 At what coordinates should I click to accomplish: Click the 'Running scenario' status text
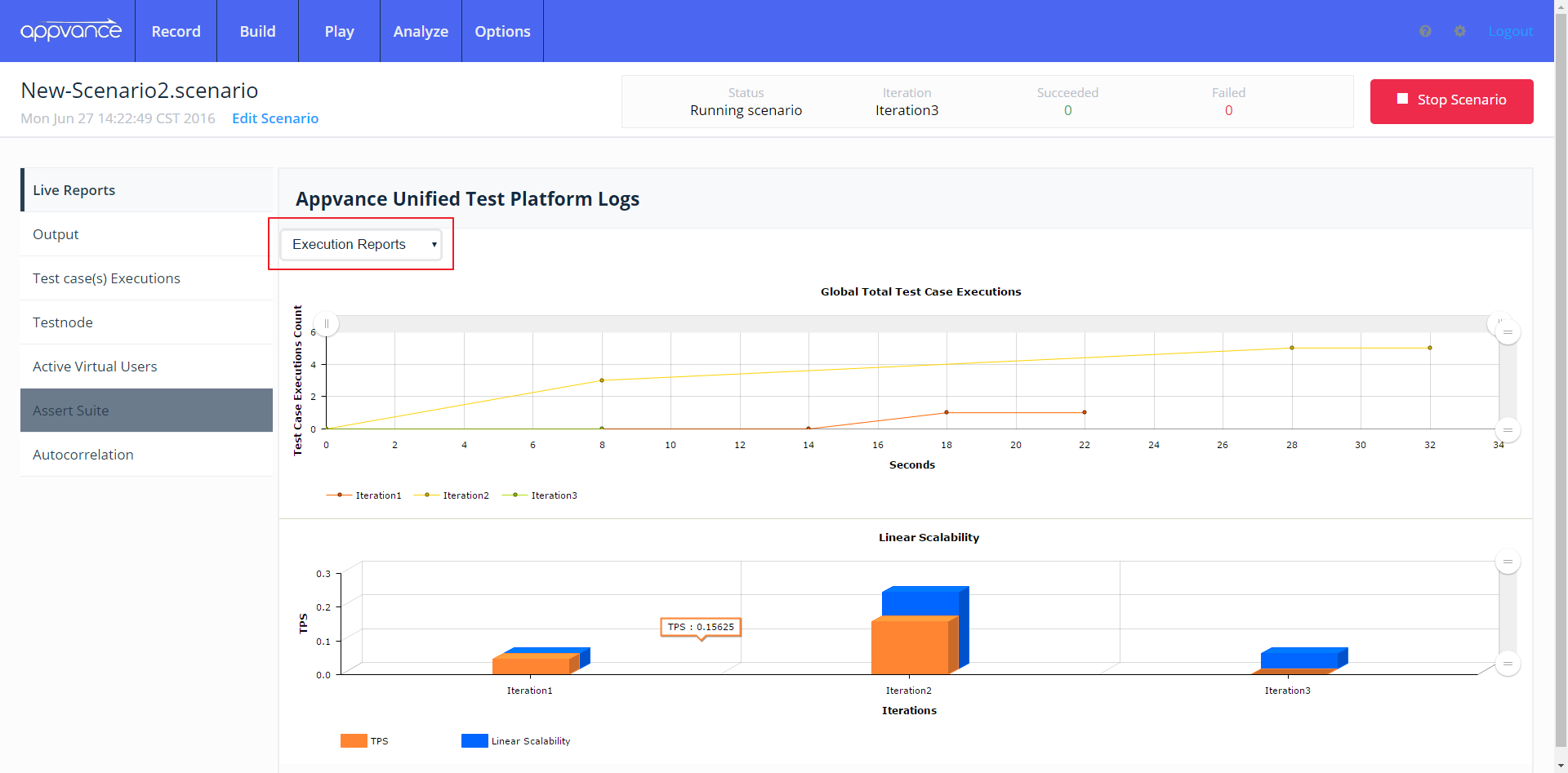[x=746, y=110]
